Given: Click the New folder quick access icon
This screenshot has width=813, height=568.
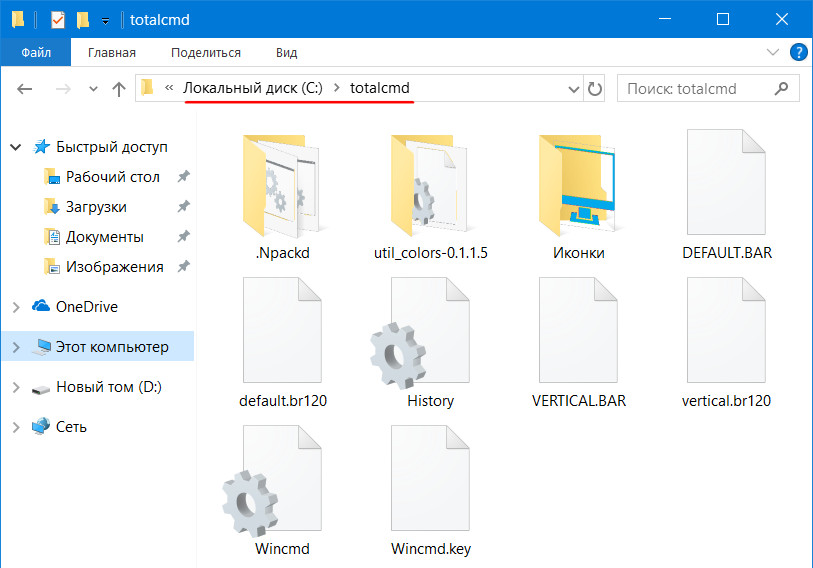Looking at the screenshot, I should (82, 20).
